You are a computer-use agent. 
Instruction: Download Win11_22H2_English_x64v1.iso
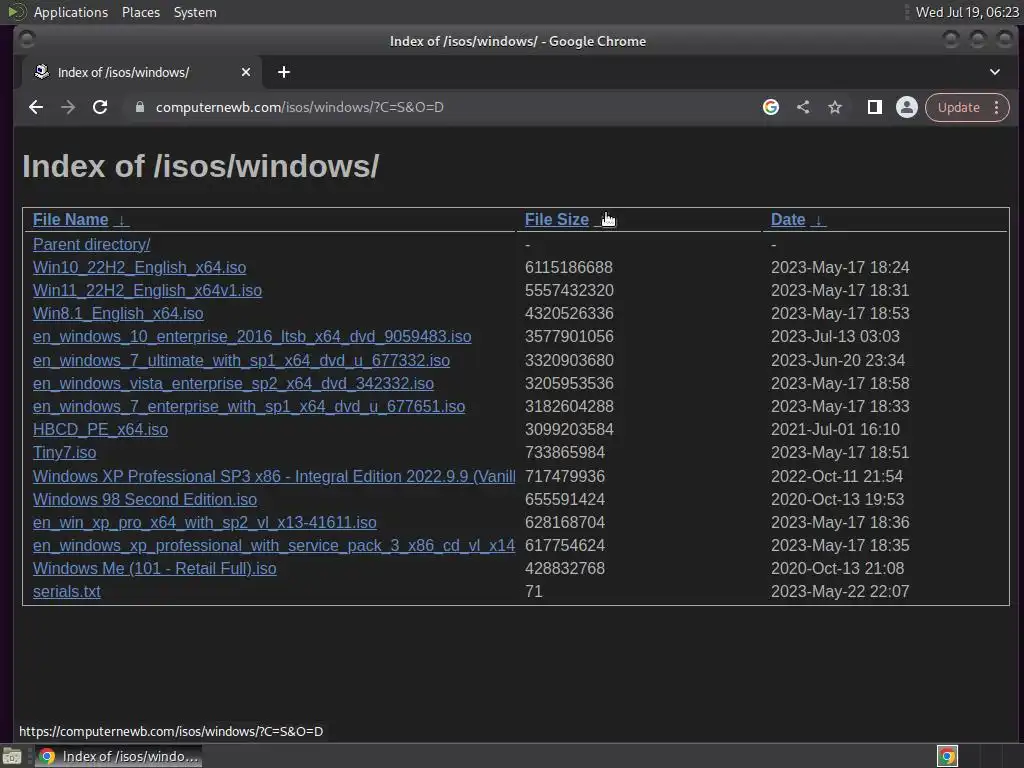[148, 291]
